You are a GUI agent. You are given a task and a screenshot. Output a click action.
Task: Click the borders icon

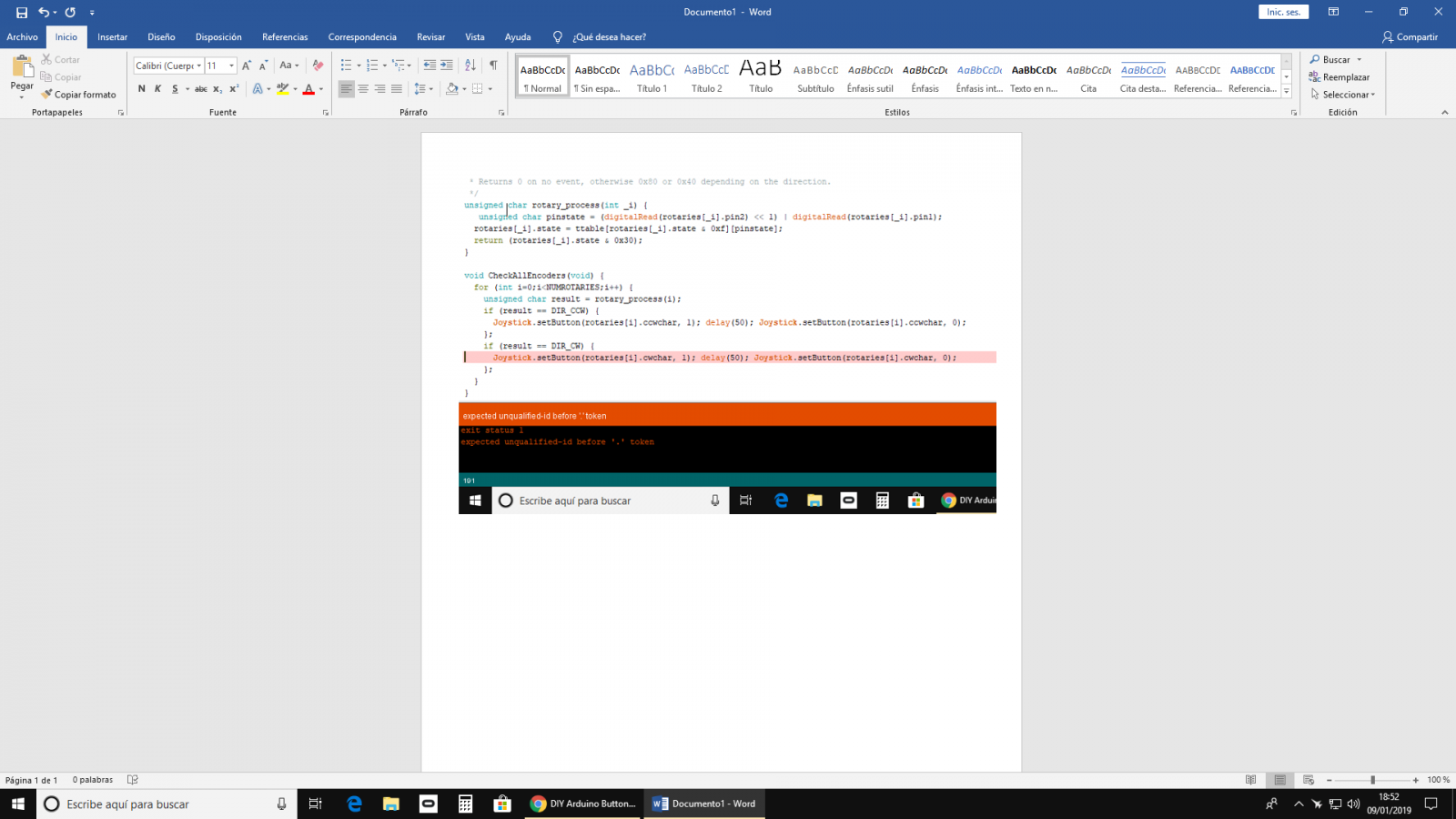pos(478,89)
